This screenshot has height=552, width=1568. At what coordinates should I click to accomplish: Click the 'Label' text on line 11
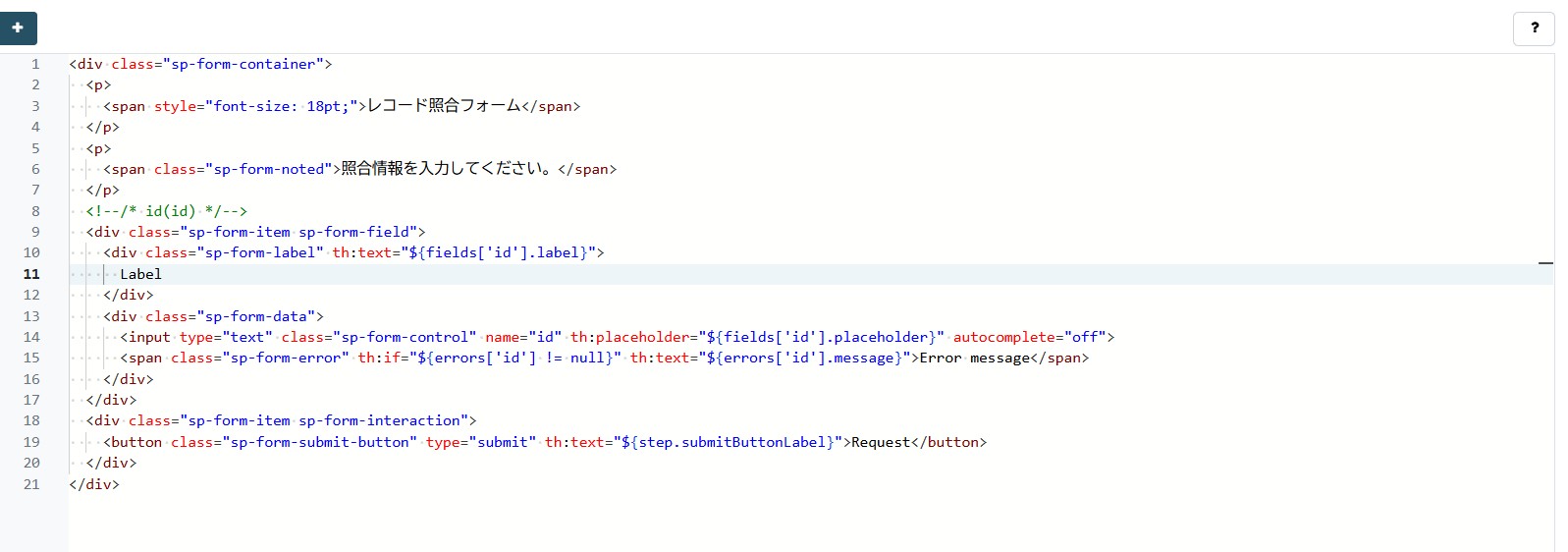[x=140, y=274]
